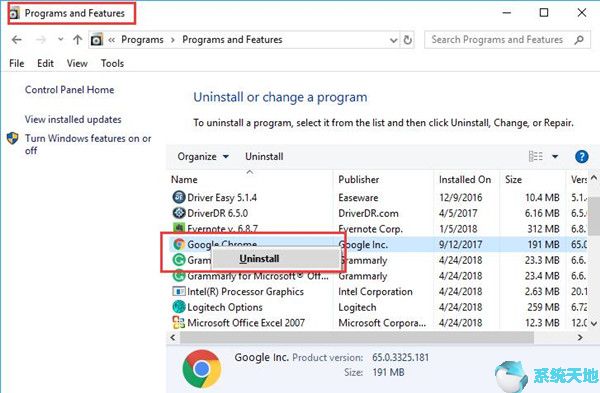This screenshot has height=393, width=600.
Task: Click the Back navigation arrow
Action: 17,39
